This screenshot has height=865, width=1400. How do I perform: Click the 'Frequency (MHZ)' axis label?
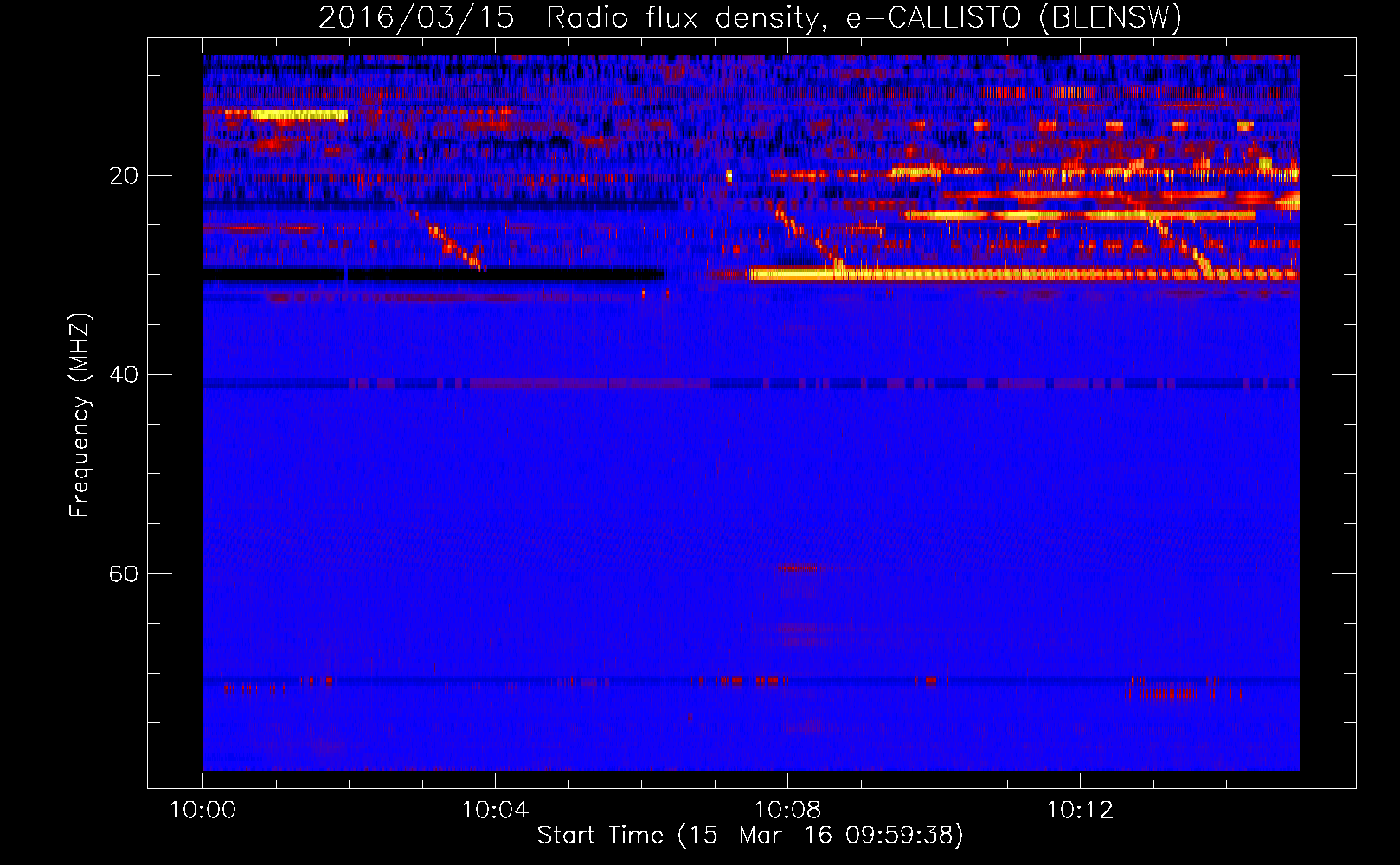tap(80, 415)
